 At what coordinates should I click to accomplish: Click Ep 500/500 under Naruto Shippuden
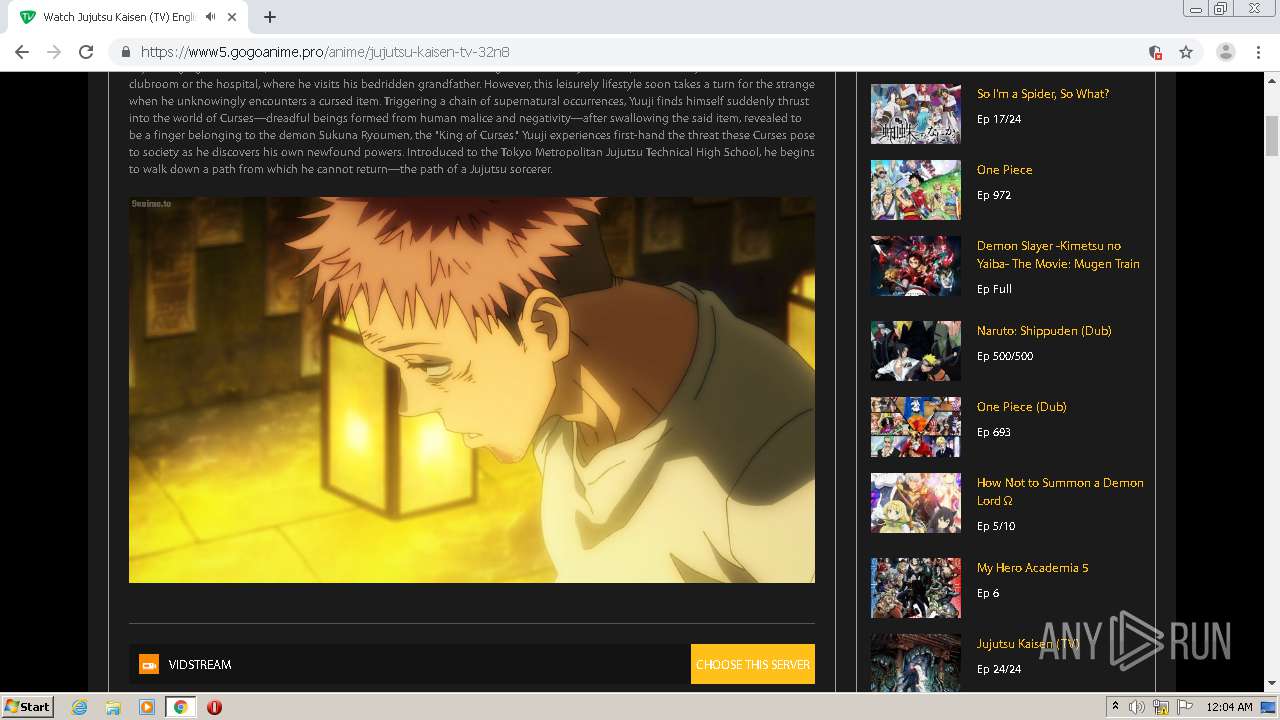(1005, 356)
